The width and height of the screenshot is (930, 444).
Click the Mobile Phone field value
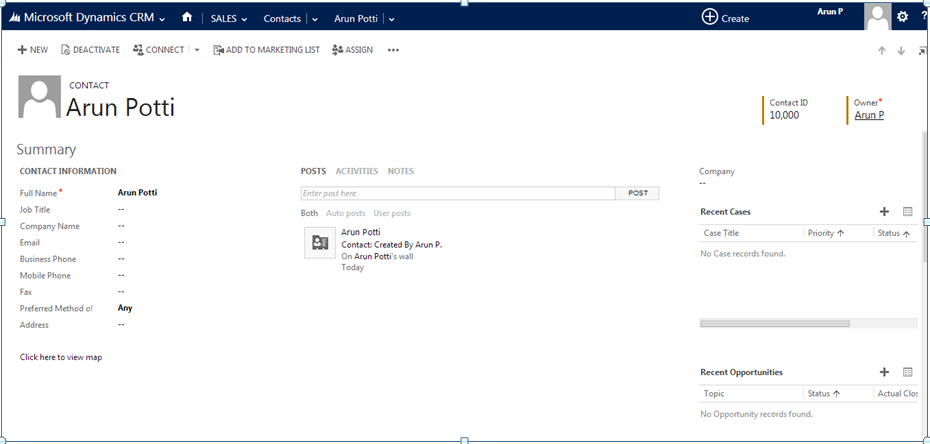pos(121,276)
